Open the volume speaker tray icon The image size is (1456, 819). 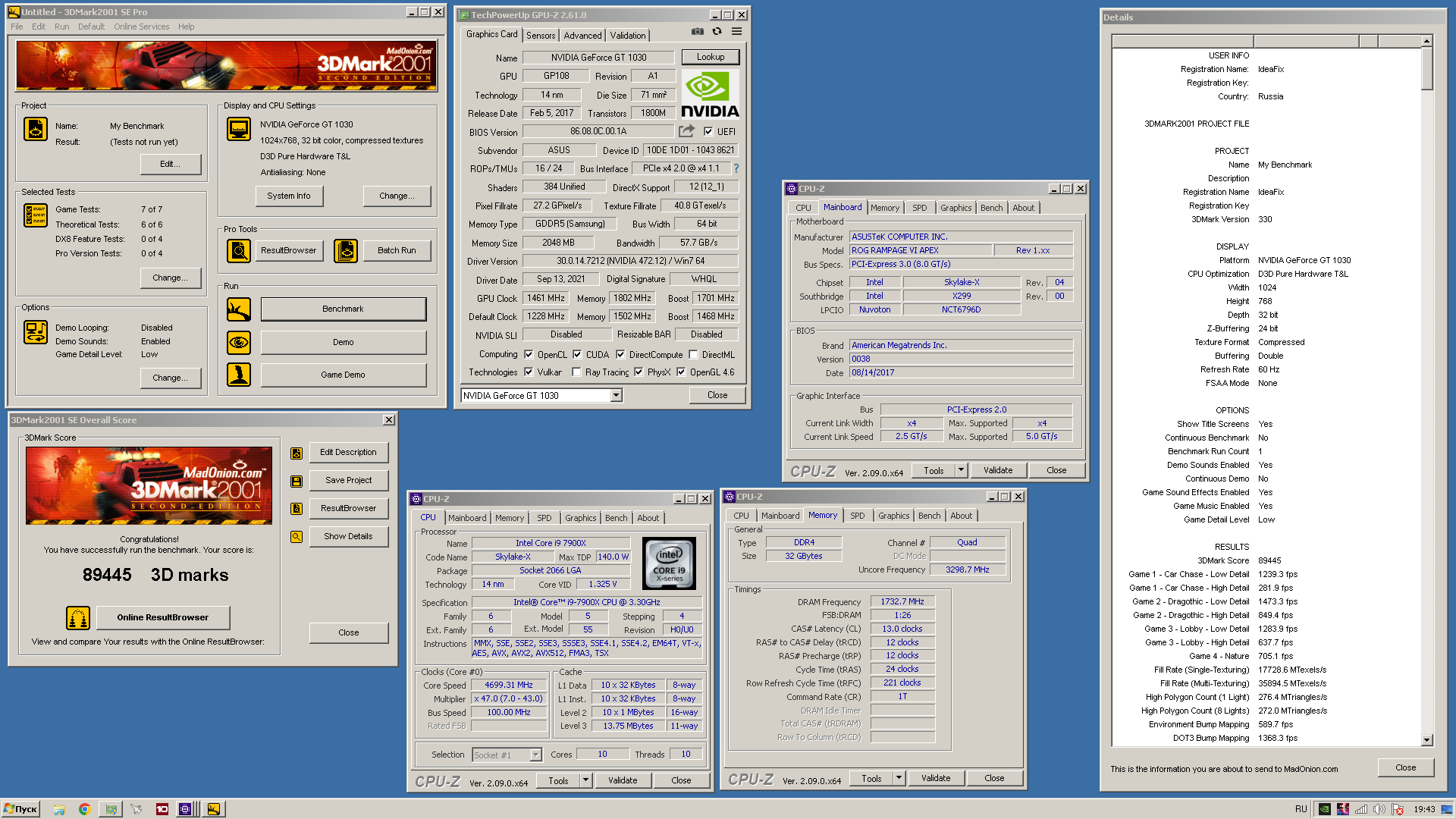tap(1379, 809)
